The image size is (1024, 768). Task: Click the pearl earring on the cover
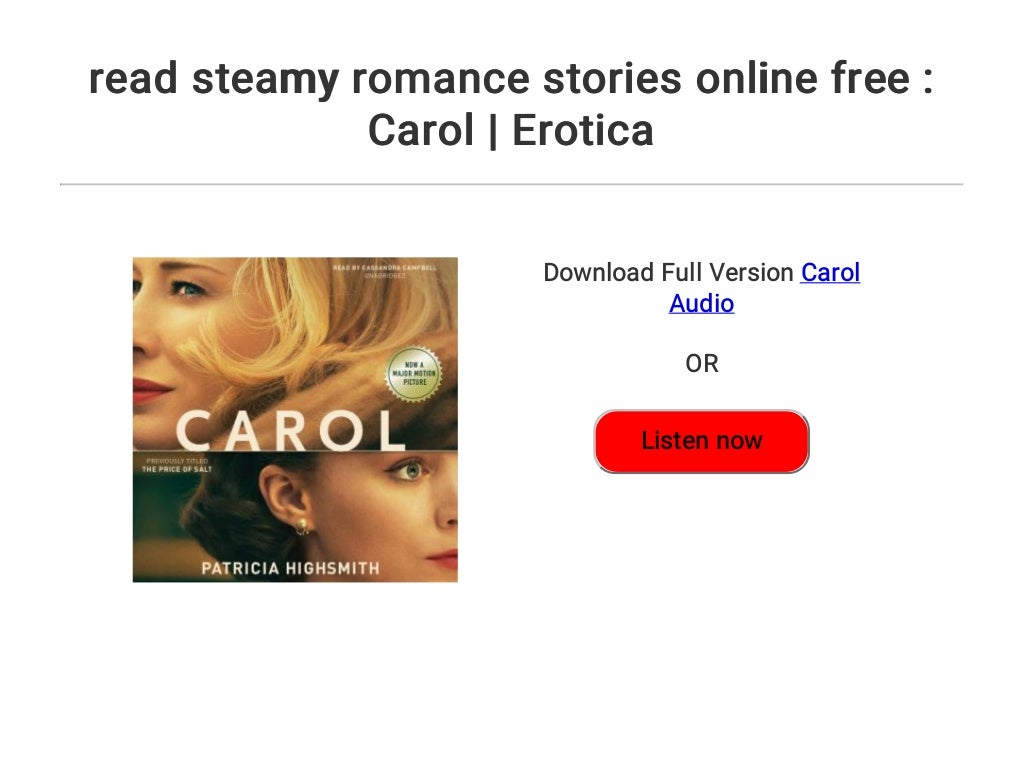click(x=303, y=524)
